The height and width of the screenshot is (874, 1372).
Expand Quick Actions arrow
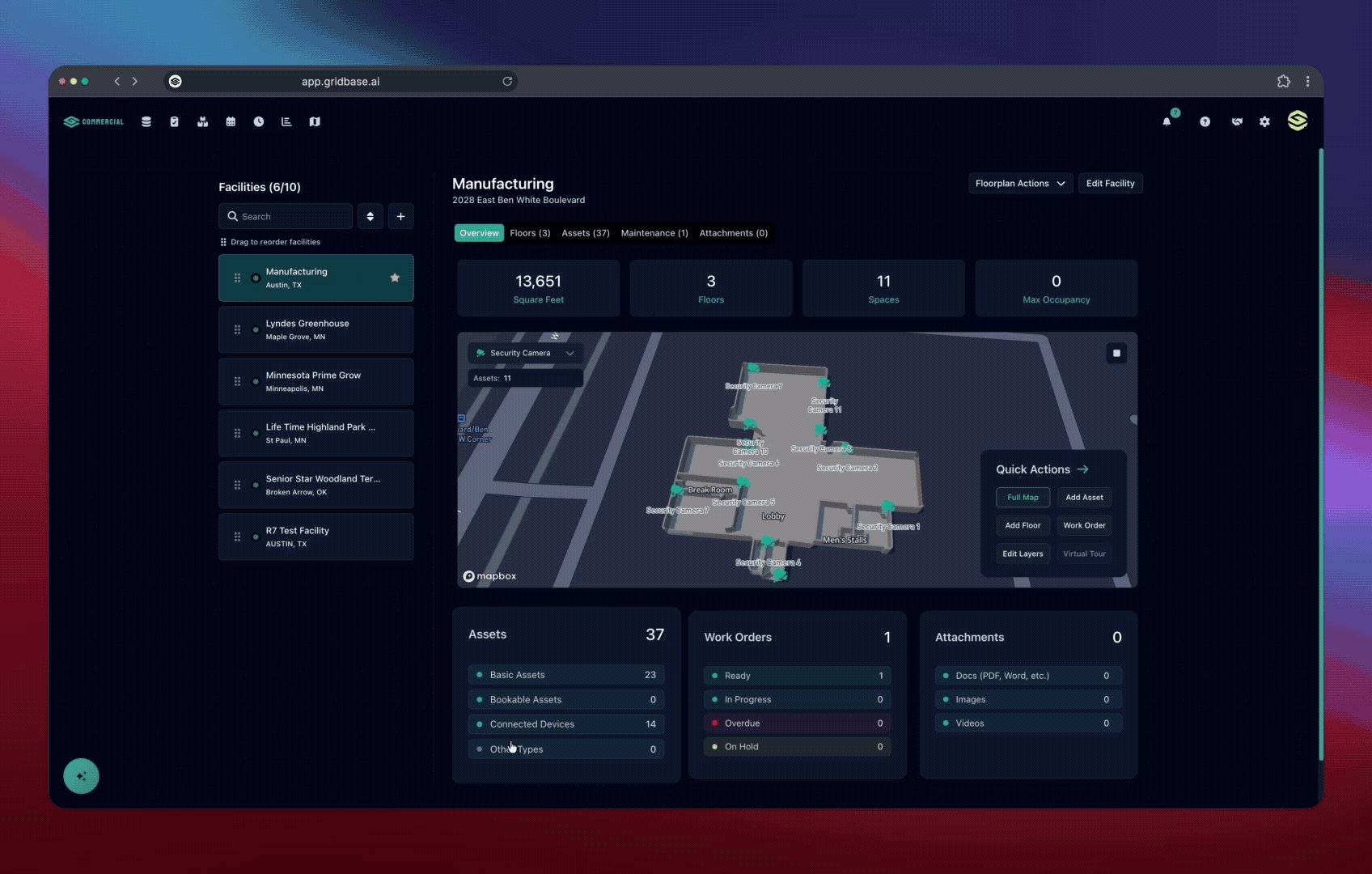pos(1082,469)
